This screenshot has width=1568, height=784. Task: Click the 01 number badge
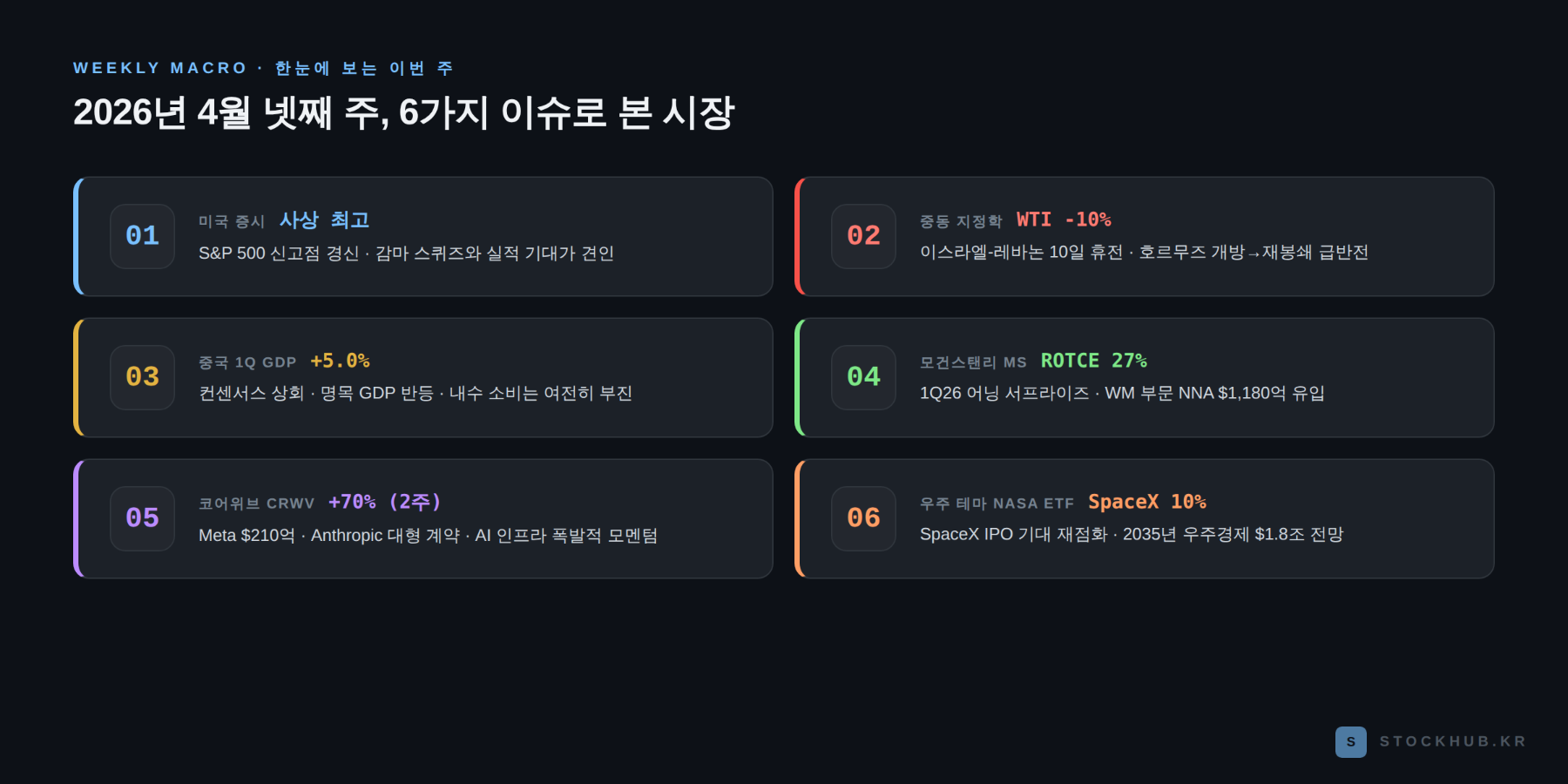[142, 236]
